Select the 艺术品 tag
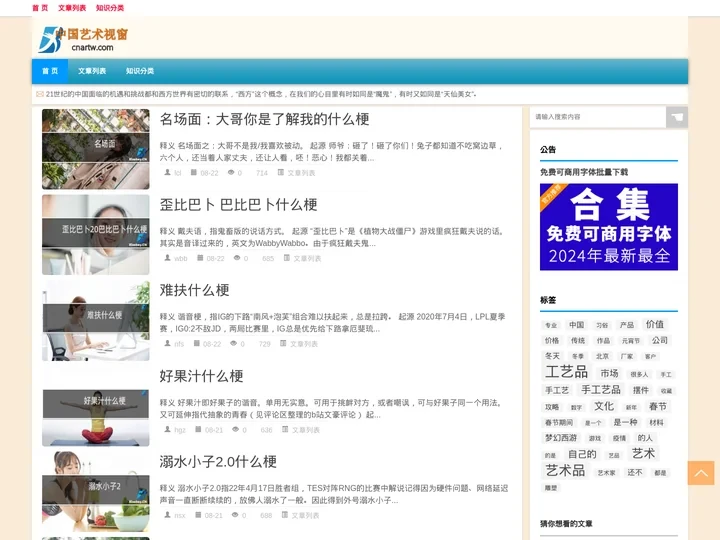720x540 pixels. coord(565,471)
